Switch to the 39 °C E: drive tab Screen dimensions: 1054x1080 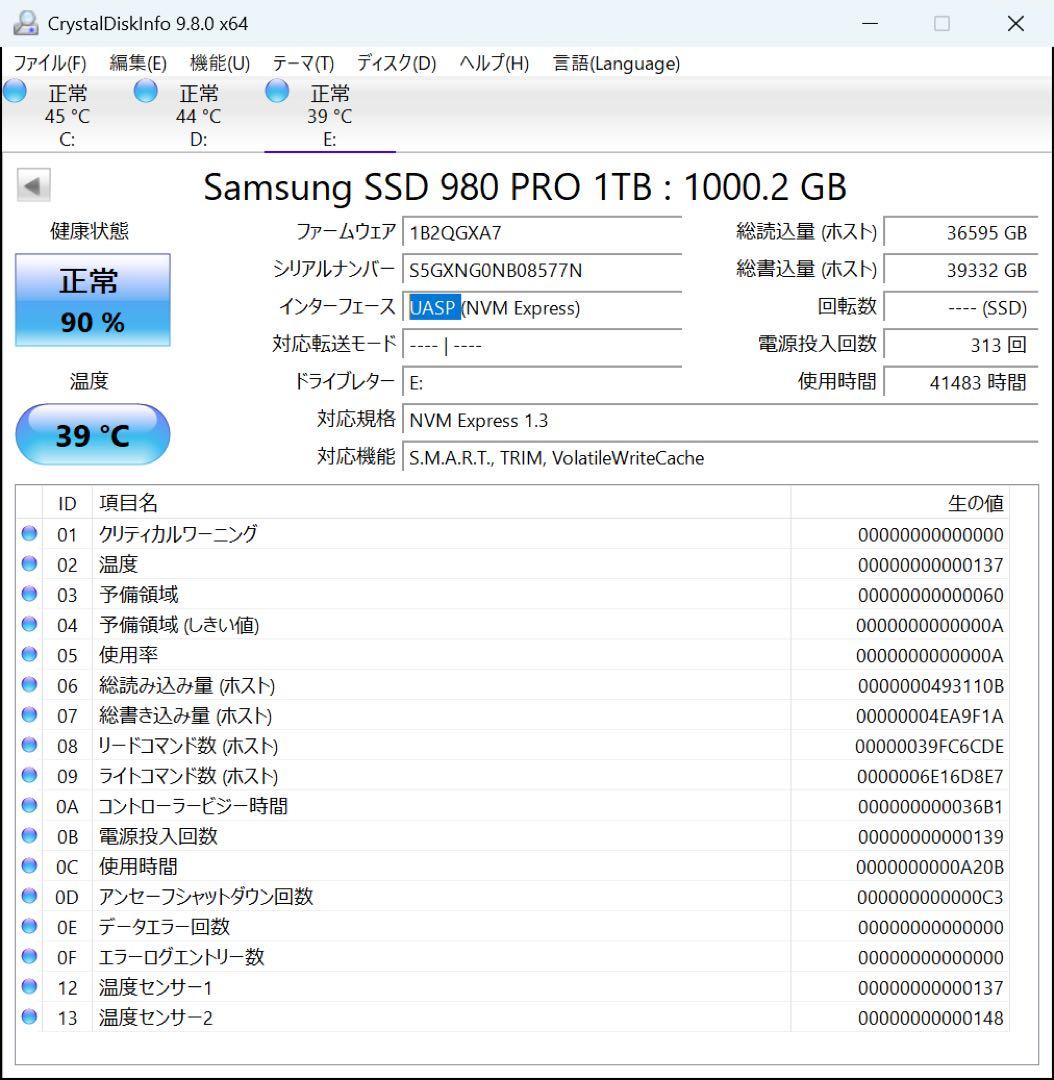point(330,115)
